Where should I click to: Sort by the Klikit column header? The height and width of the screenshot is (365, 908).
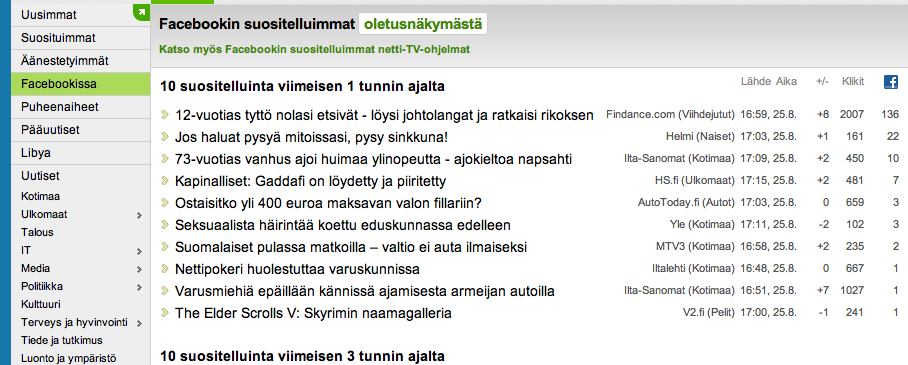pos(853,82)
